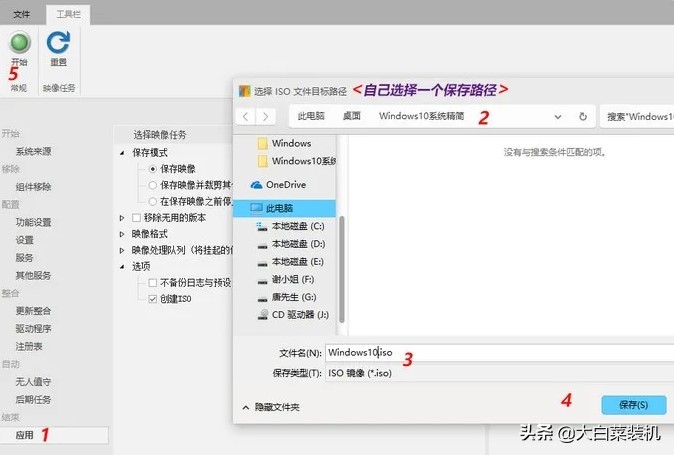Image resolution: width=674 pixels, height=455 pixels.
Task: Open 本地磁盘 (E:) drive
Action: [290, 262]
